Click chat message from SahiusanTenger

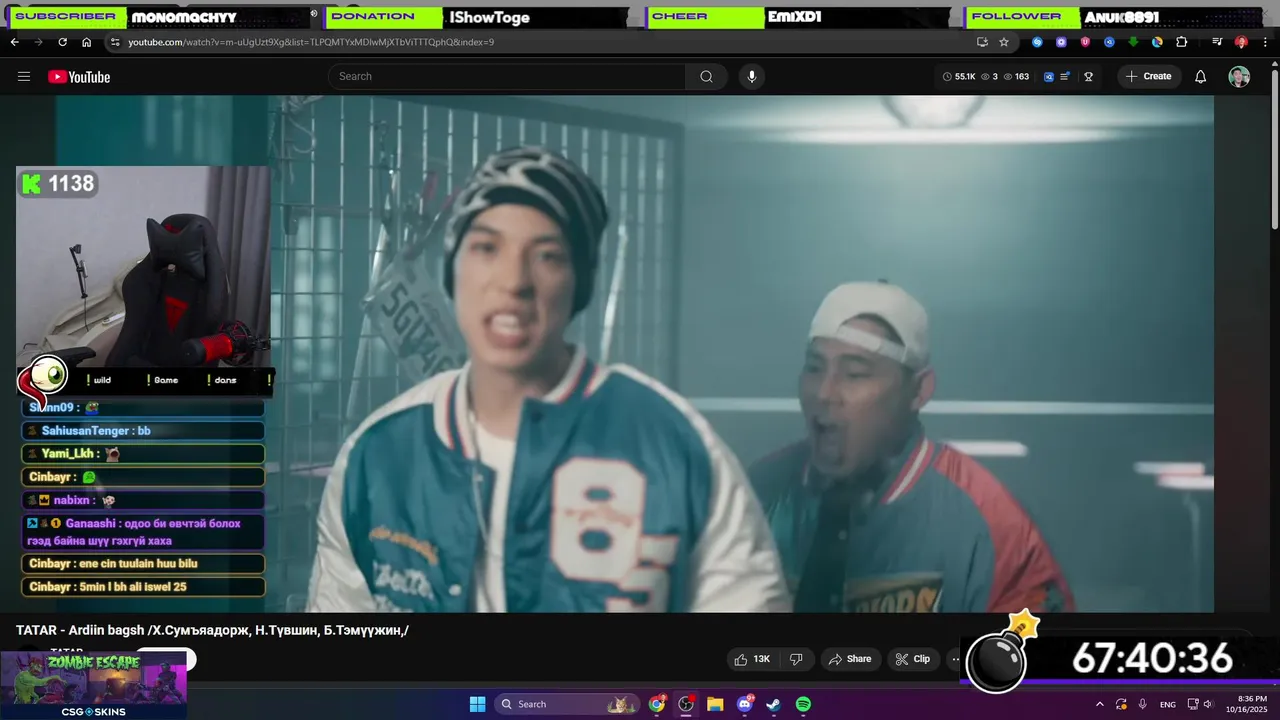tap(143, 430)
